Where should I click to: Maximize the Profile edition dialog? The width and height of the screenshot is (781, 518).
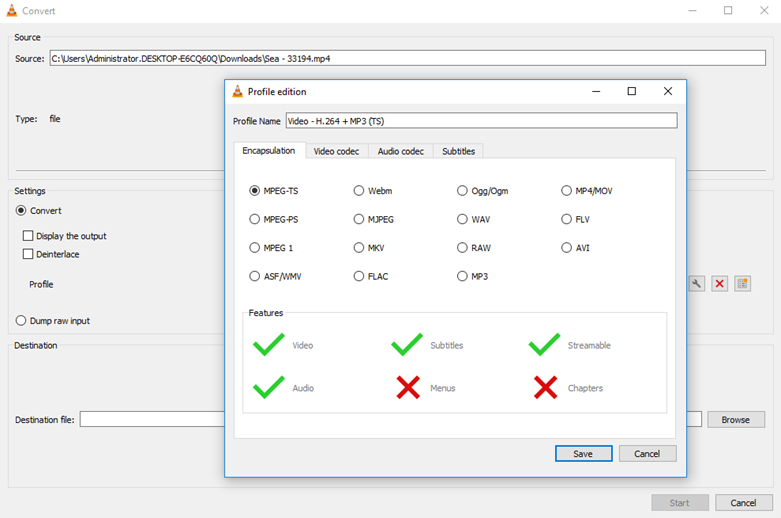[x=632, y=91]
